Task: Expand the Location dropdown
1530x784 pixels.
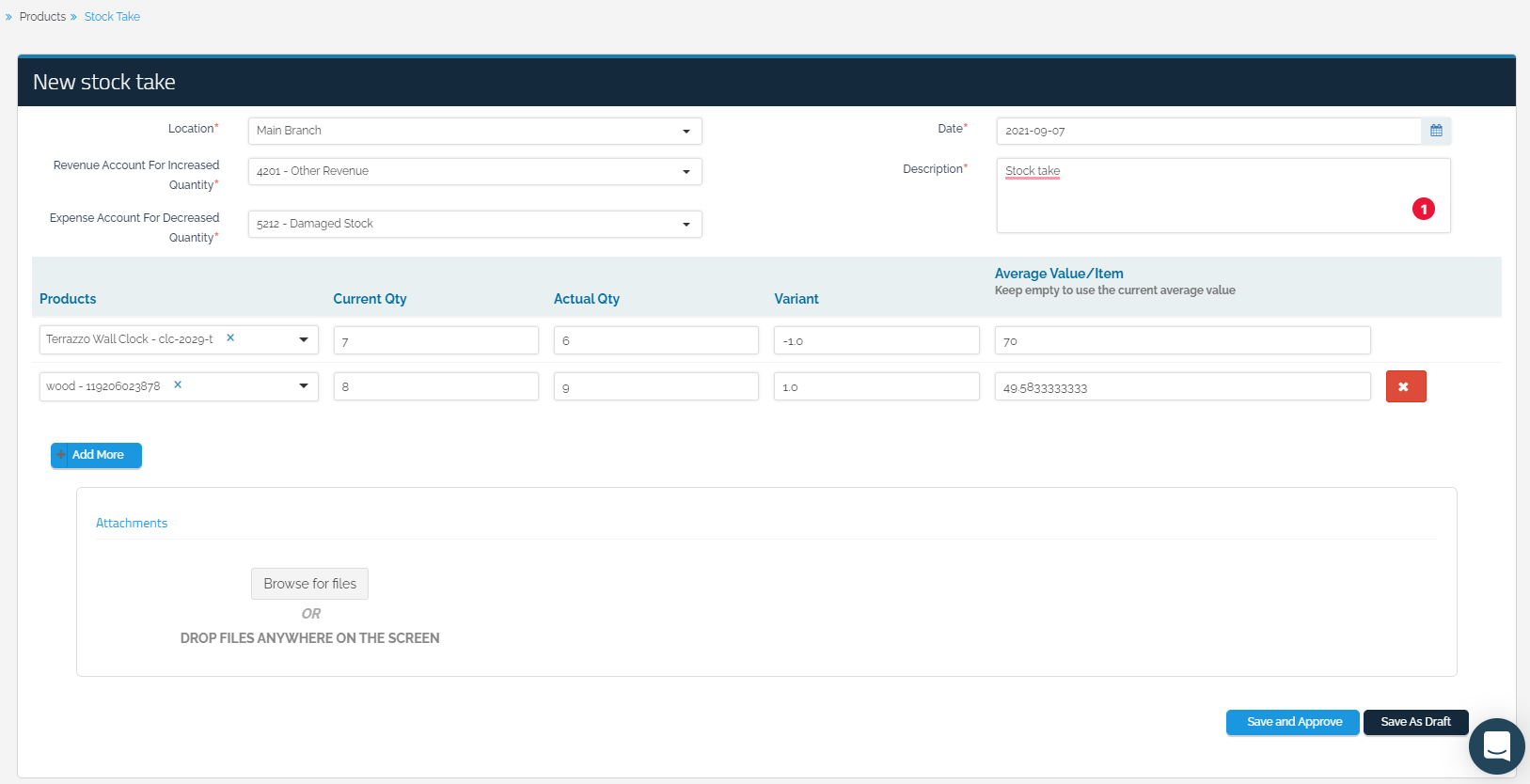Action: [x=686, y=132]
